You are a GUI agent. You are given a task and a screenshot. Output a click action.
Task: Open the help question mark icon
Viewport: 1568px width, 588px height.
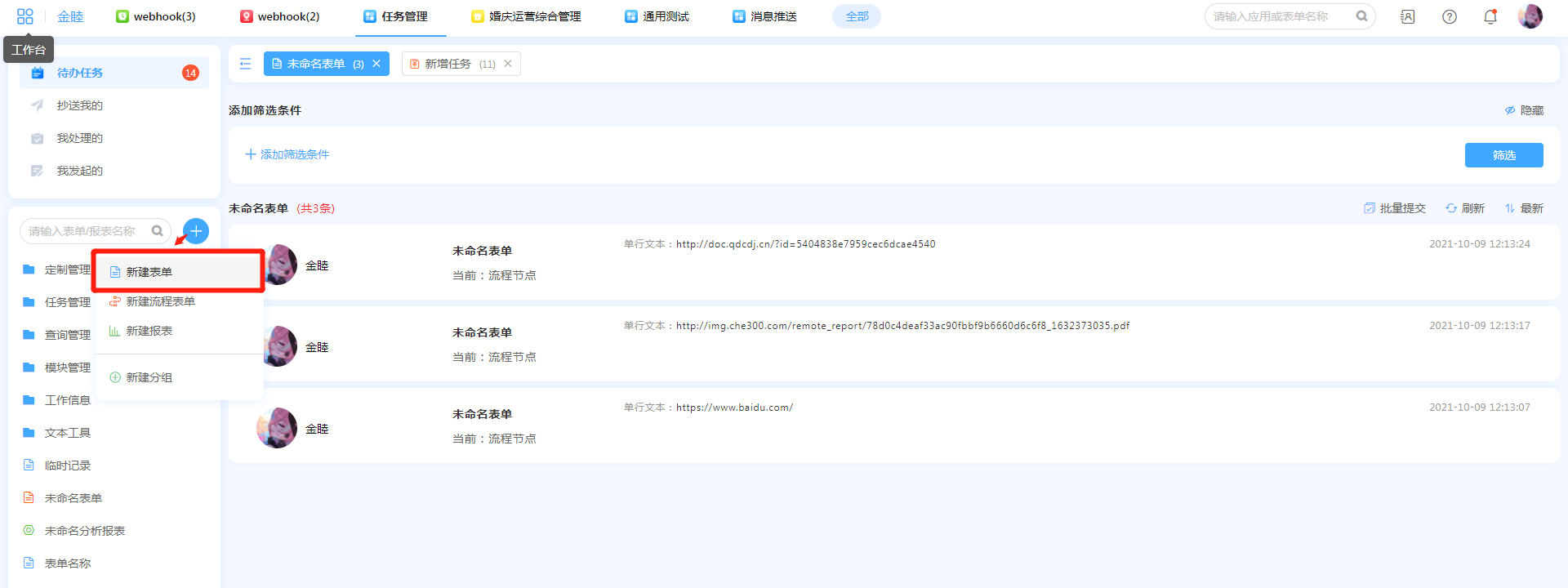pyautogui.click(x=1449, y=16)
